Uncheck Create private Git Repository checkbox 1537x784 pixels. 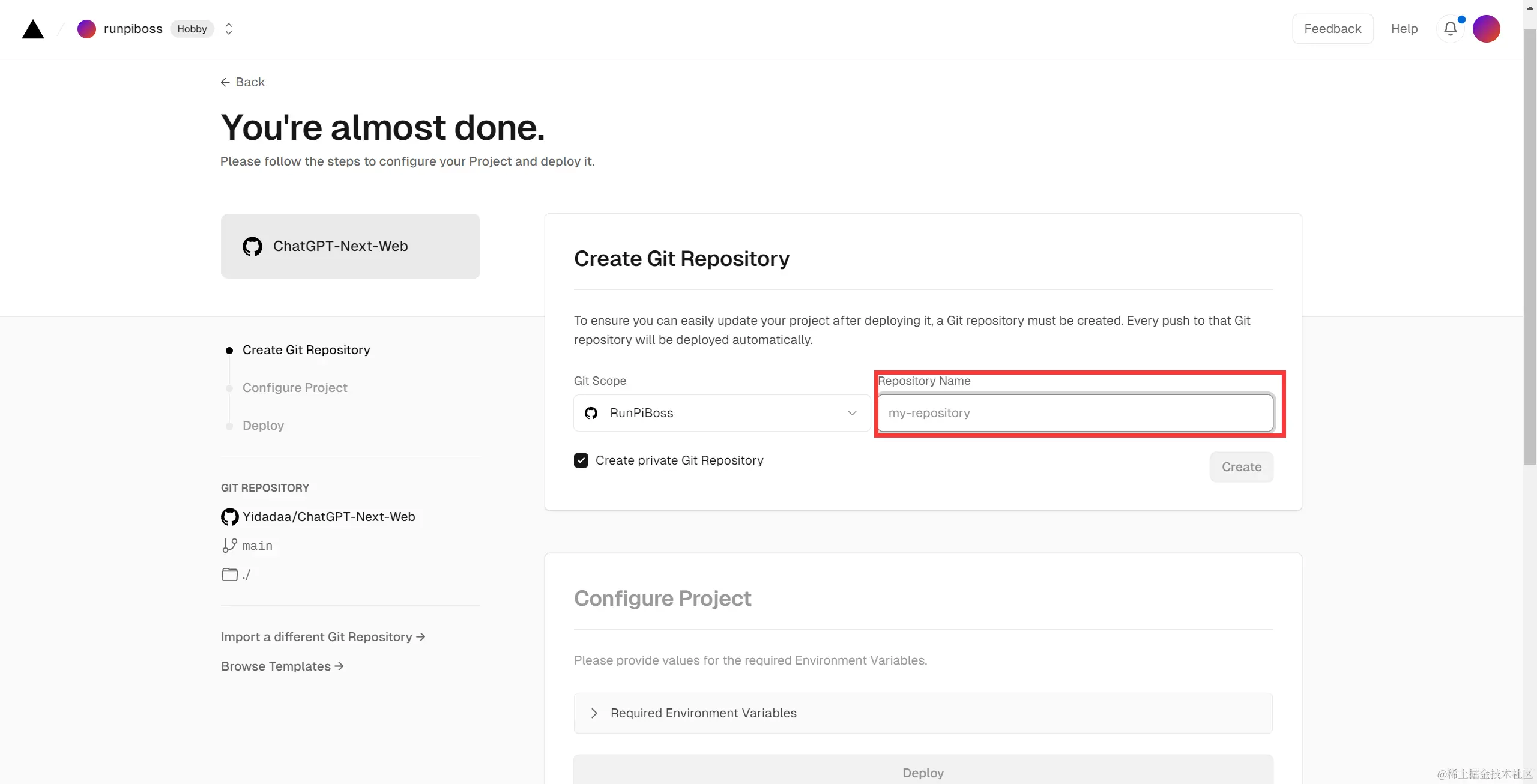coord(581,460)
